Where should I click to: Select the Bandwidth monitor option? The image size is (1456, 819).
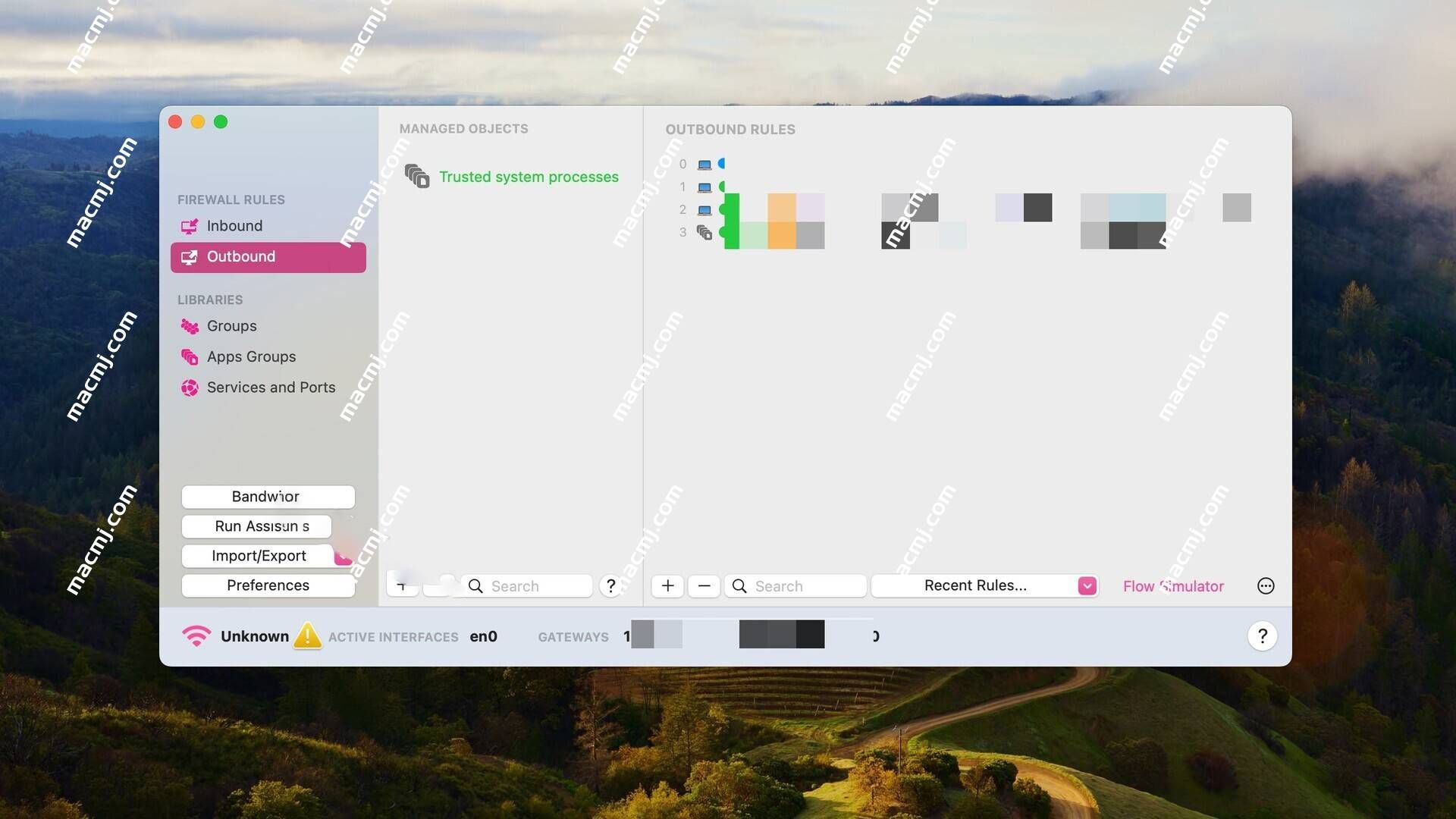tap(267, 495)
